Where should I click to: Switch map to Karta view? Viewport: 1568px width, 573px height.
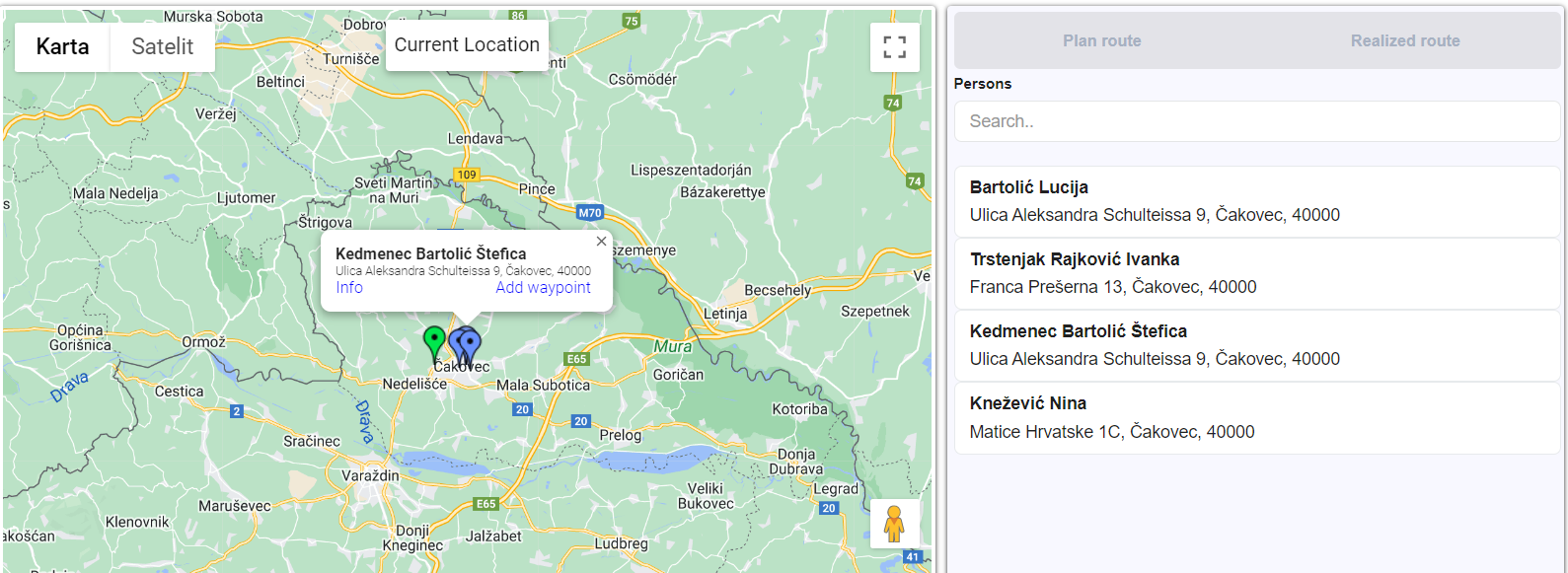coord(62,46)
